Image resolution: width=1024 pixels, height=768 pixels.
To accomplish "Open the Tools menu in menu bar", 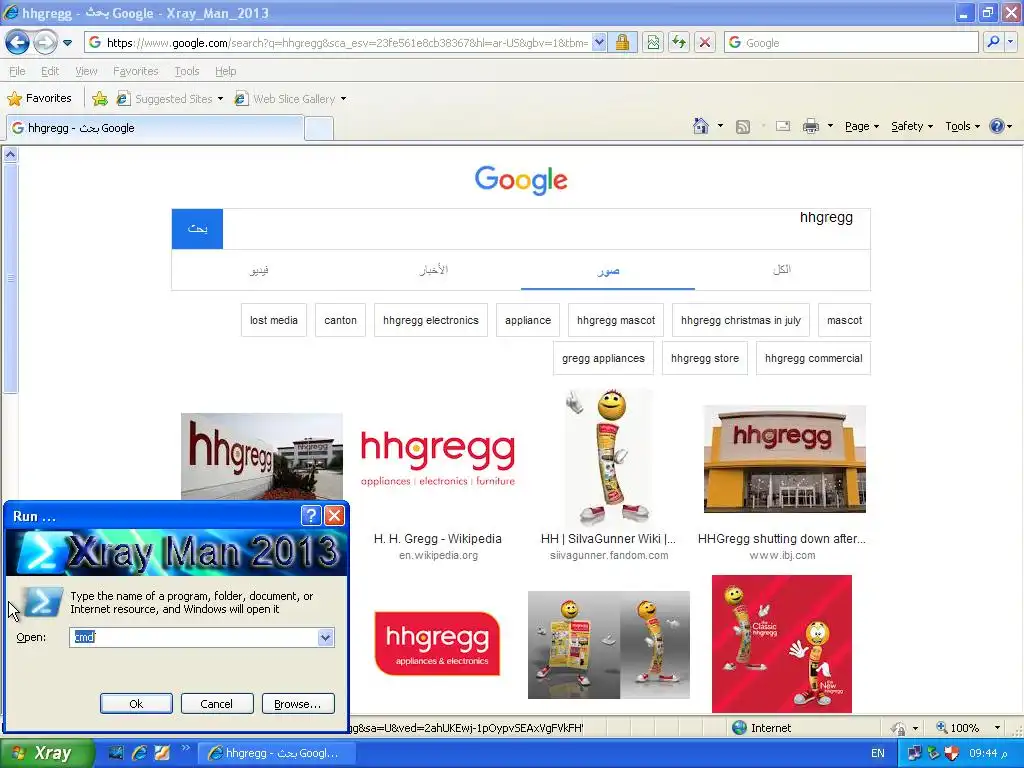I will [x=187, y=71].
